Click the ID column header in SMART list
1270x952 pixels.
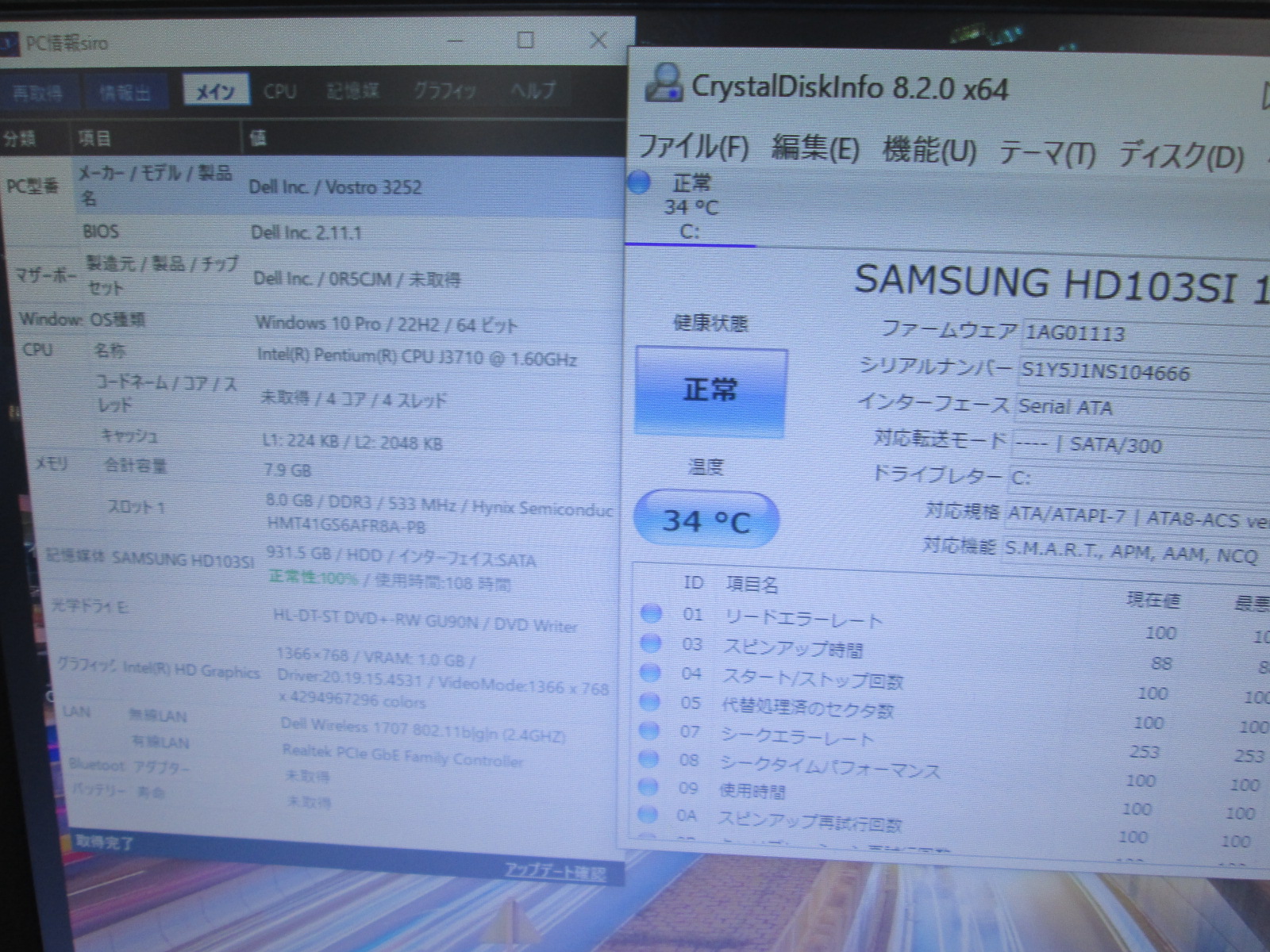coord(693,582)
